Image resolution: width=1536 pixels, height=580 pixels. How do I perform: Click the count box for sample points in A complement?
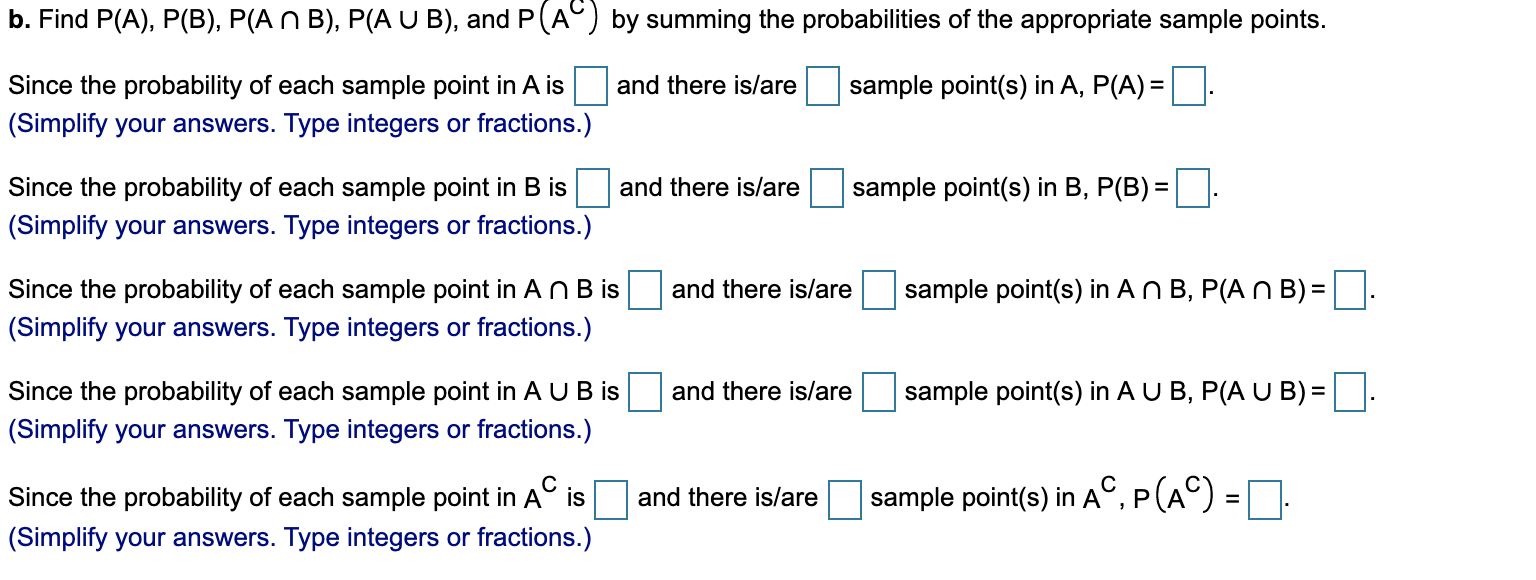845,501
